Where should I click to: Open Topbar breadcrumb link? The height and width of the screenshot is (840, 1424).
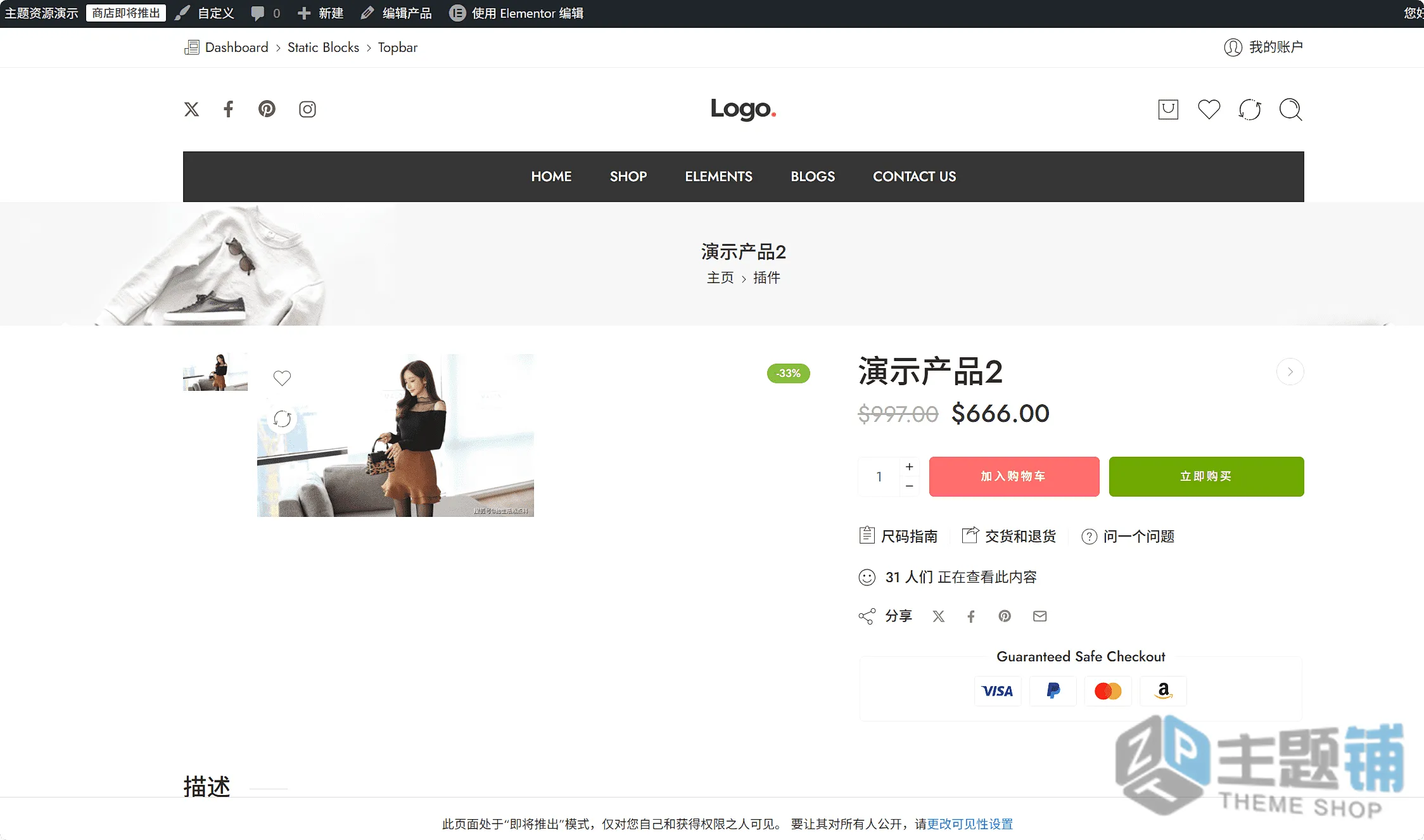pos(397,48)
